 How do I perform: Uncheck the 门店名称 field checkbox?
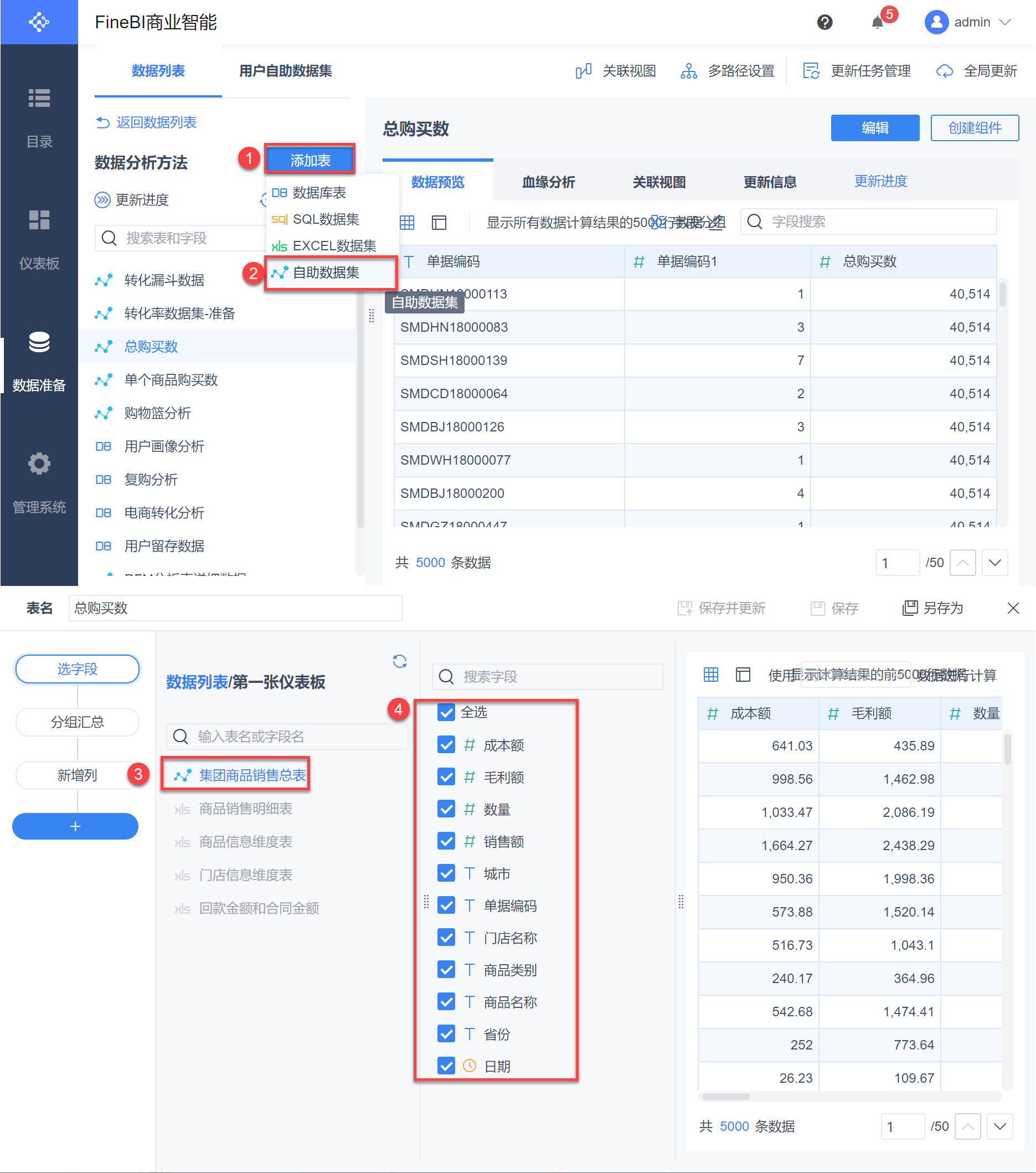point(446,937)
